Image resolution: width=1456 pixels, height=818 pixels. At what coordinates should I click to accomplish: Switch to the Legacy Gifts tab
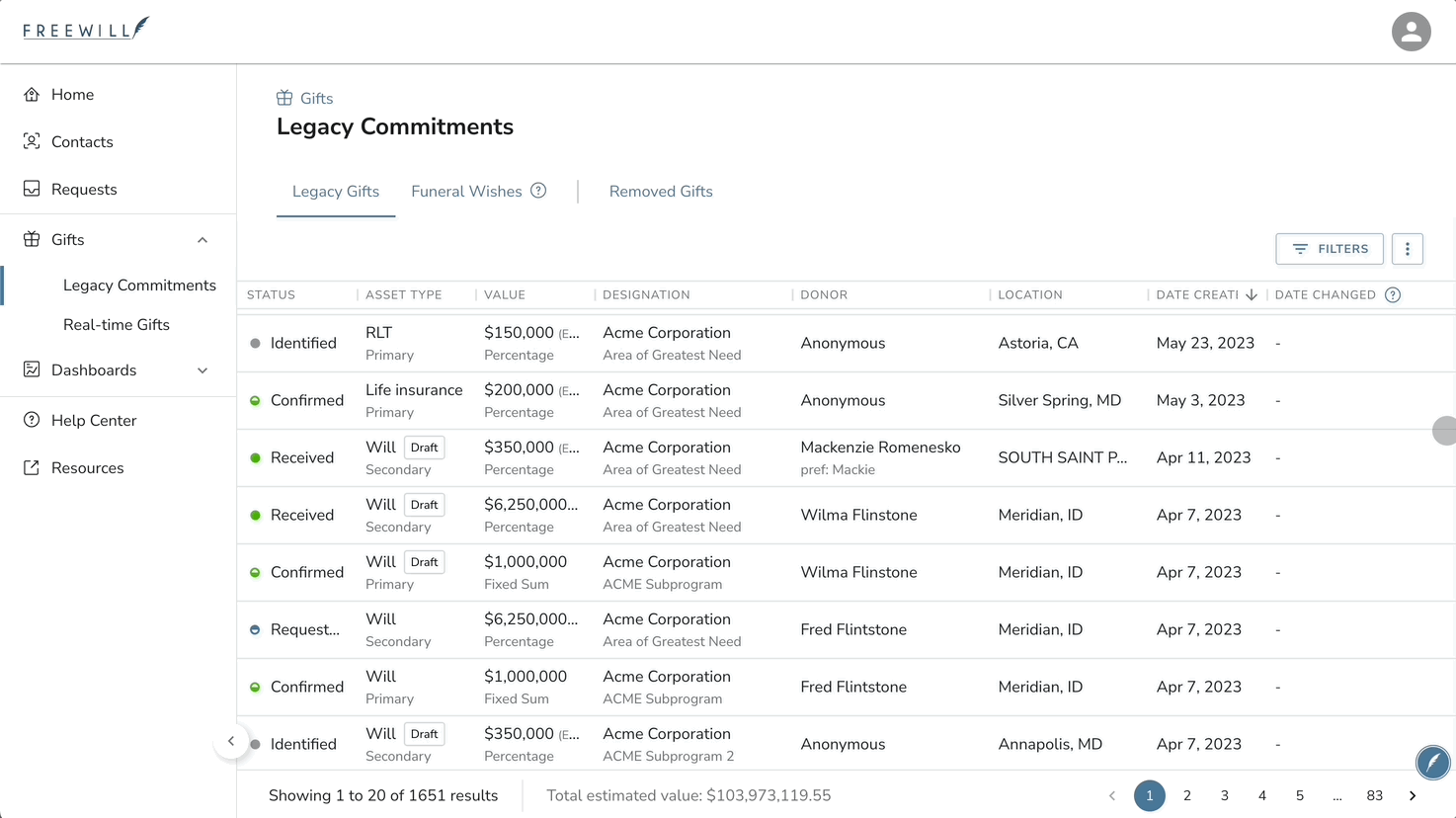(x=336, y=192)
